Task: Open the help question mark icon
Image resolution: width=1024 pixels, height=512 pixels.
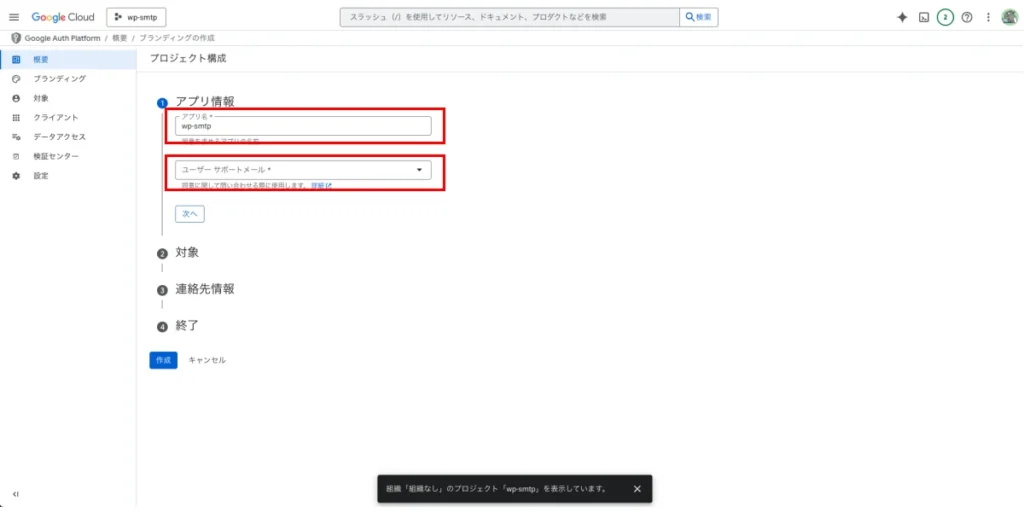Action: click(x=967, y=17)
